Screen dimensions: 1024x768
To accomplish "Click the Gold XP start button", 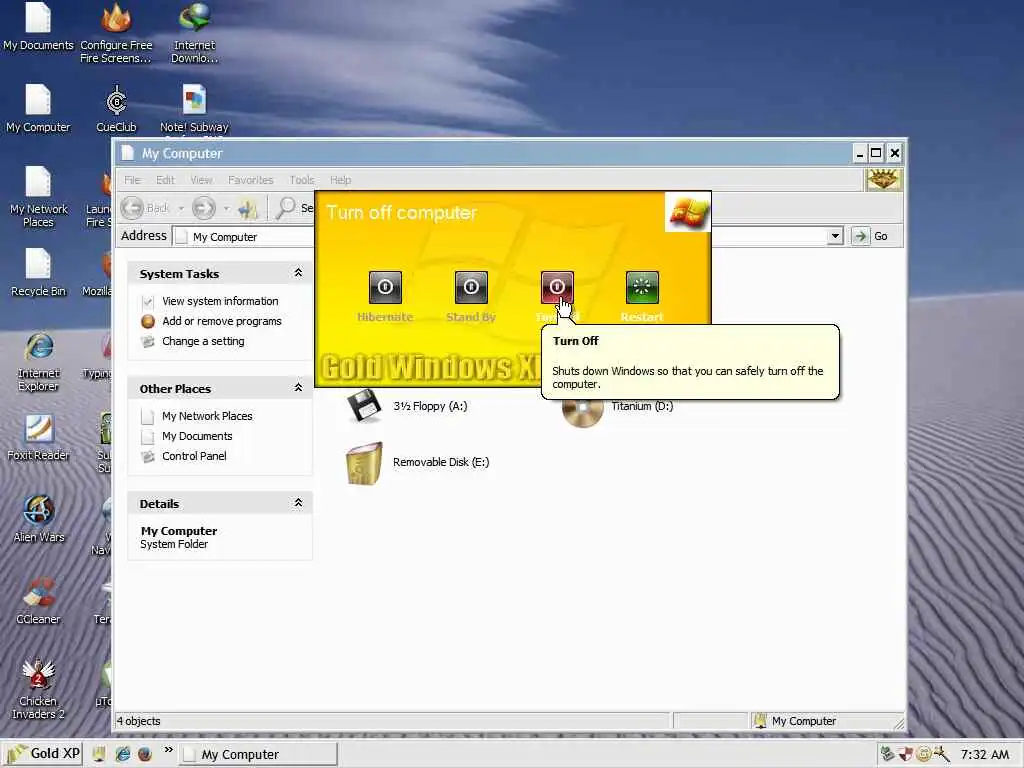I will click(x=43, y=754).
